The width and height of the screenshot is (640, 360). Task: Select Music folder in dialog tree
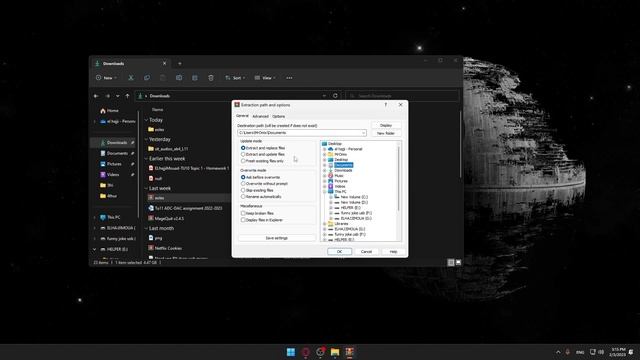coord(338,176)
